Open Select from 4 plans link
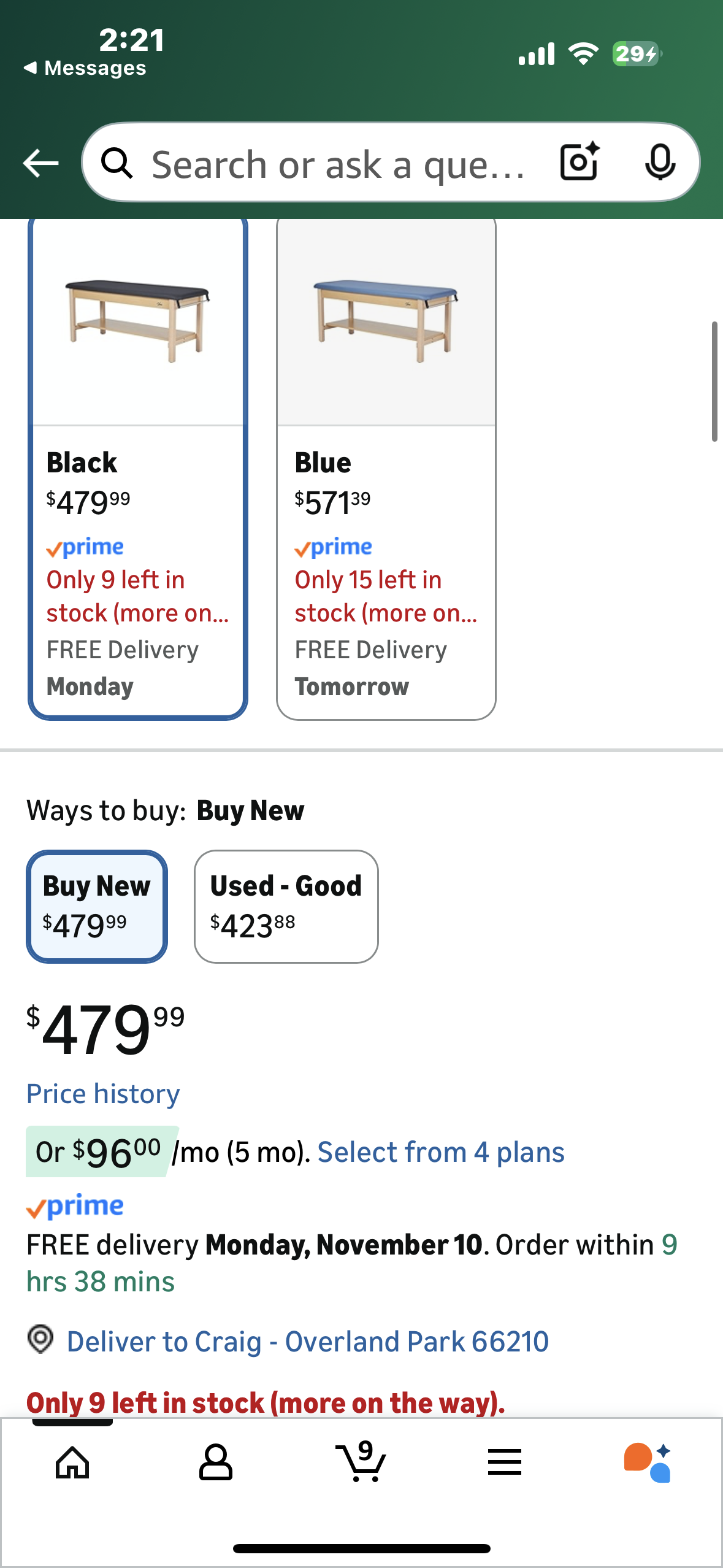The width and height of the screenshot is (723, 1568). (x=440, y=1152)
